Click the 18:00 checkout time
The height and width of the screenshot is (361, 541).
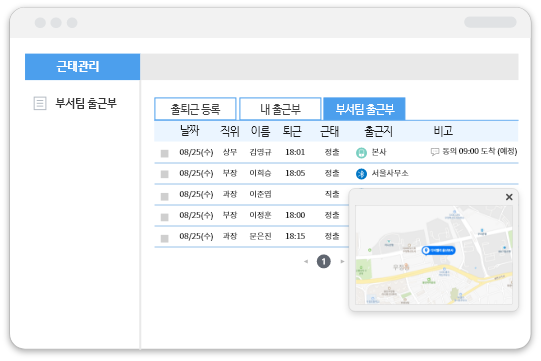point(295,215)
